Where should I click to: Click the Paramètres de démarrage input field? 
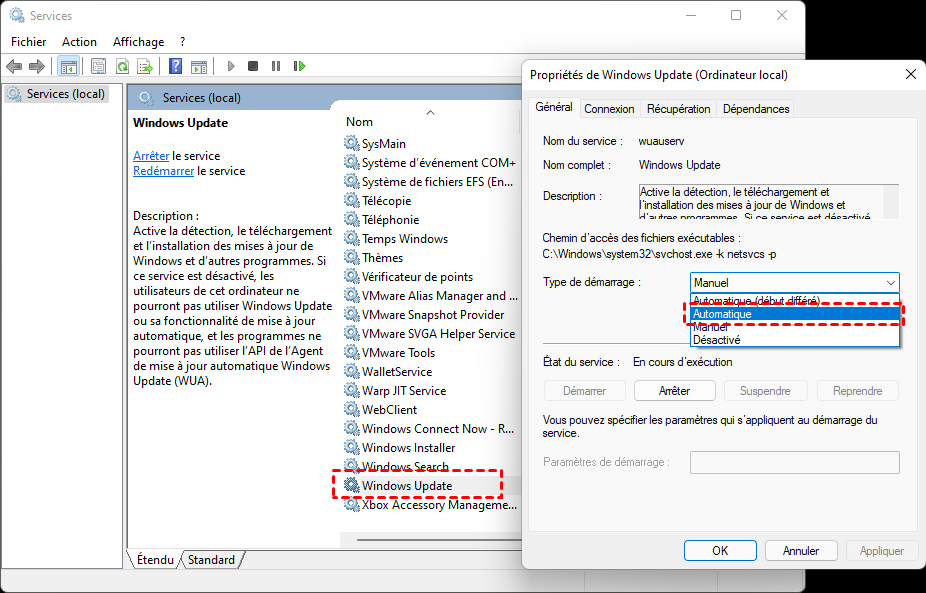(794, 462)
